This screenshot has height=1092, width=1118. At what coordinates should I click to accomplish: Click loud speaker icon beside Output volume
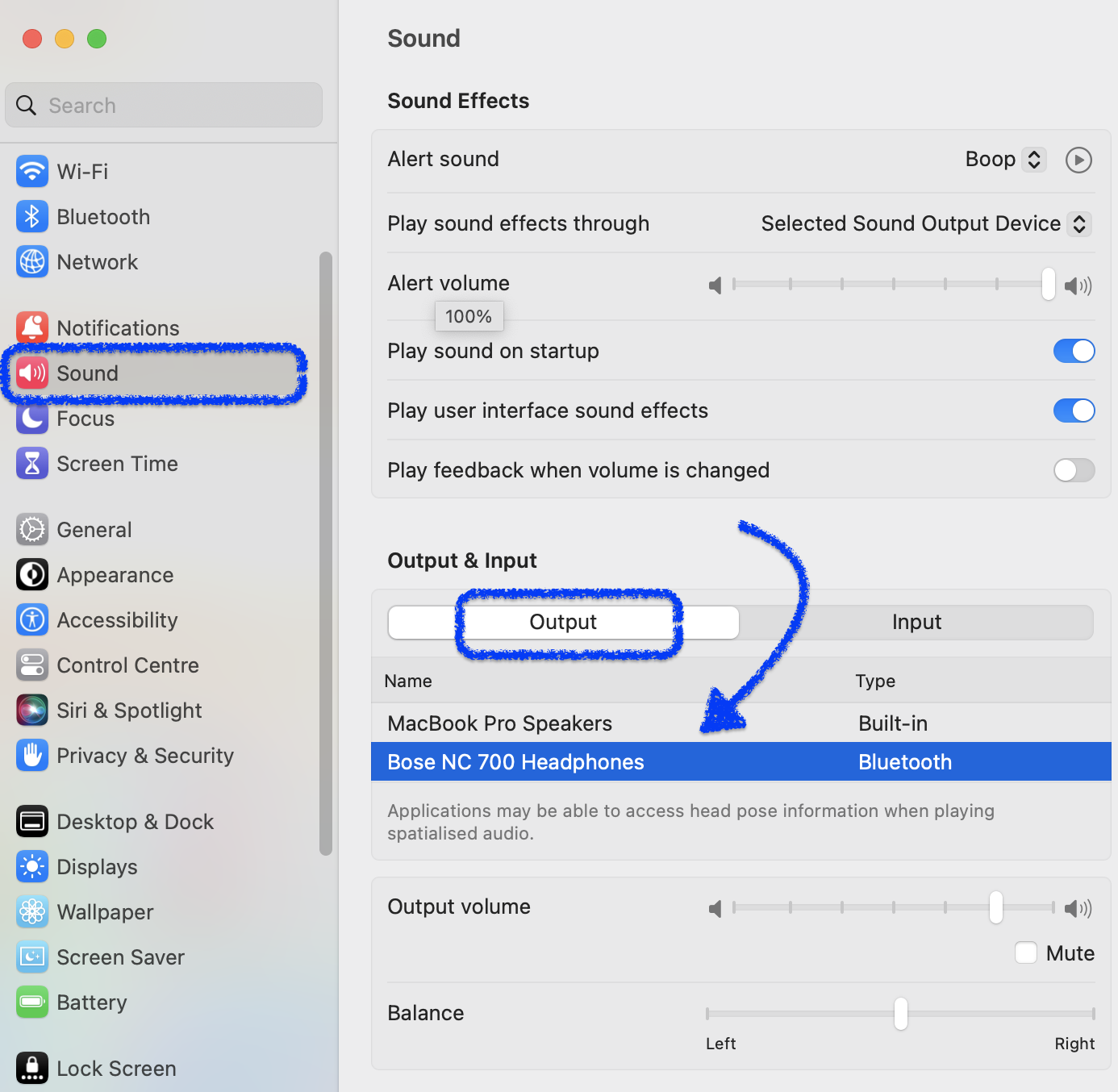(1078, 909)
